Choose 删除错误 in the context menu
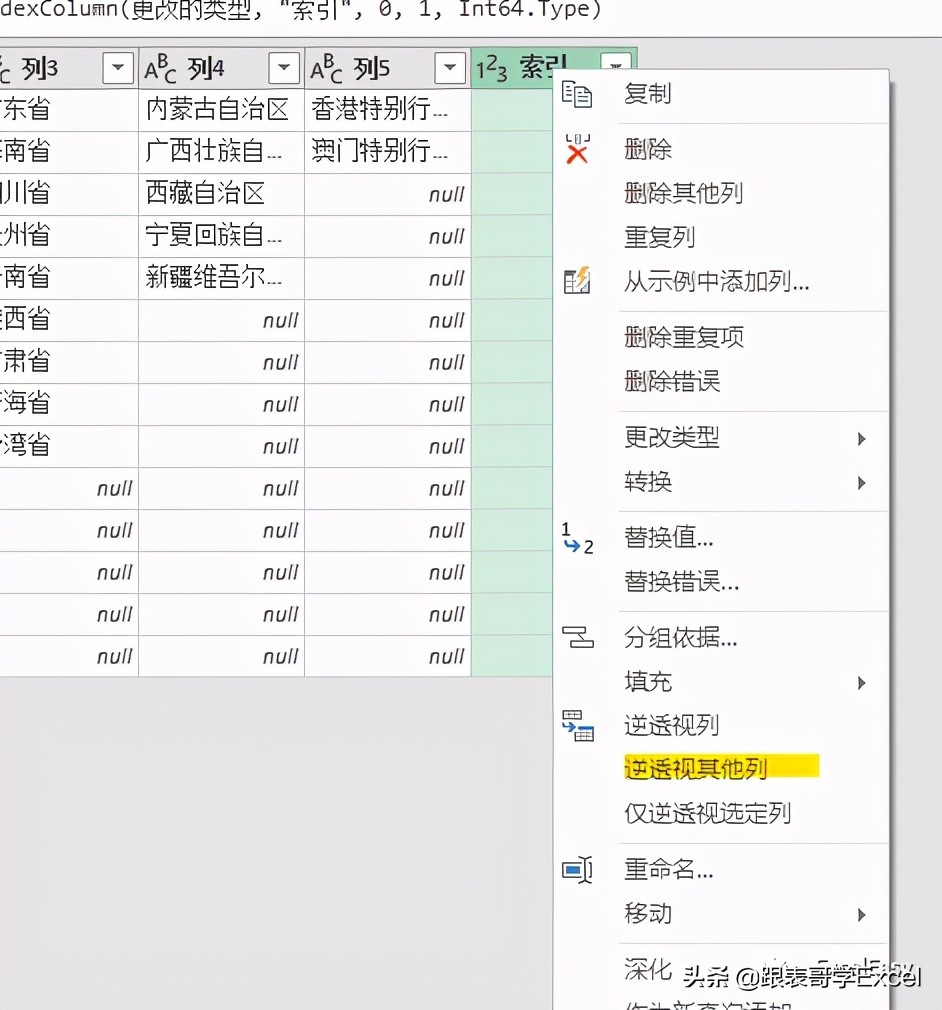Image resolution: width=942 pixels, height=1010 pixels. point(672,381)
